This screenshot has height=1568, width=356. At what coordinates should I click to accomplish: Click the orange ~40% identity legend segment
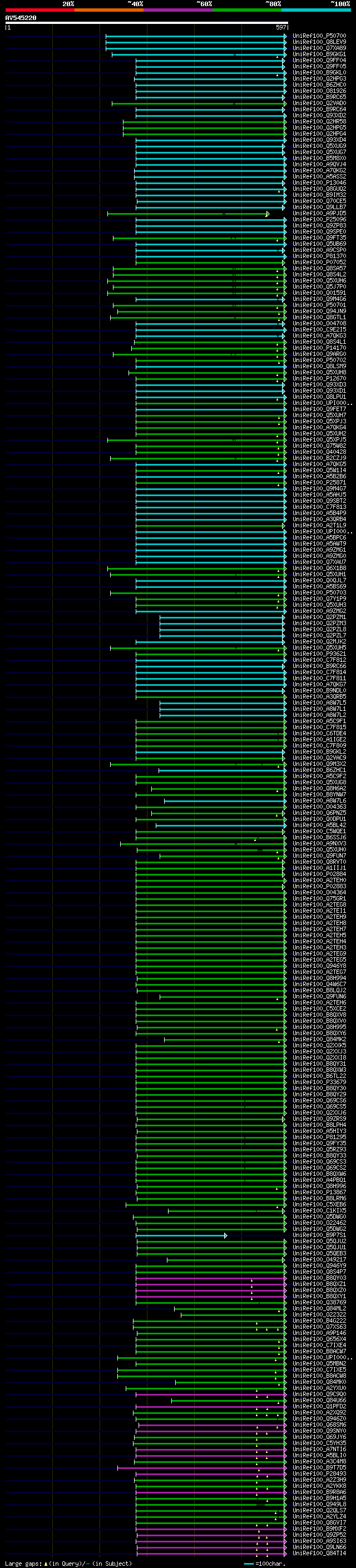tap(109, 10)
